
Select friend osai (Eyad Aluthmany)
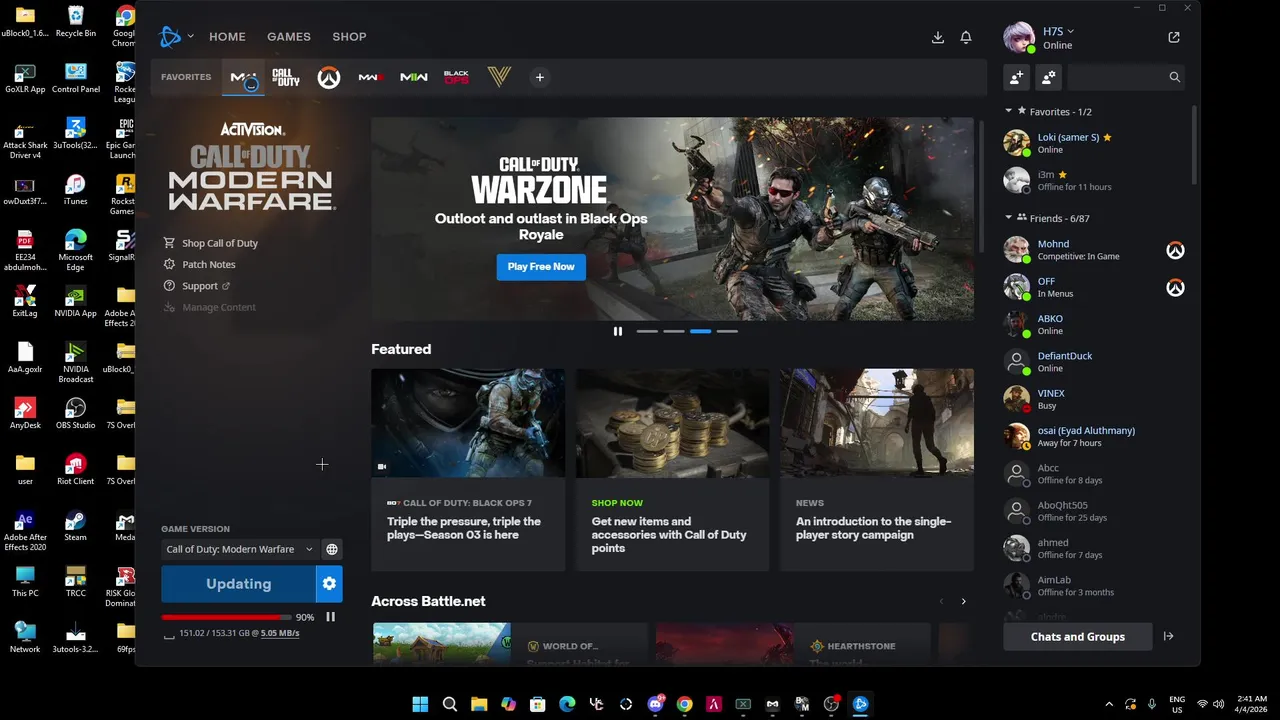pyautogui.click(x=1095, y=437)
